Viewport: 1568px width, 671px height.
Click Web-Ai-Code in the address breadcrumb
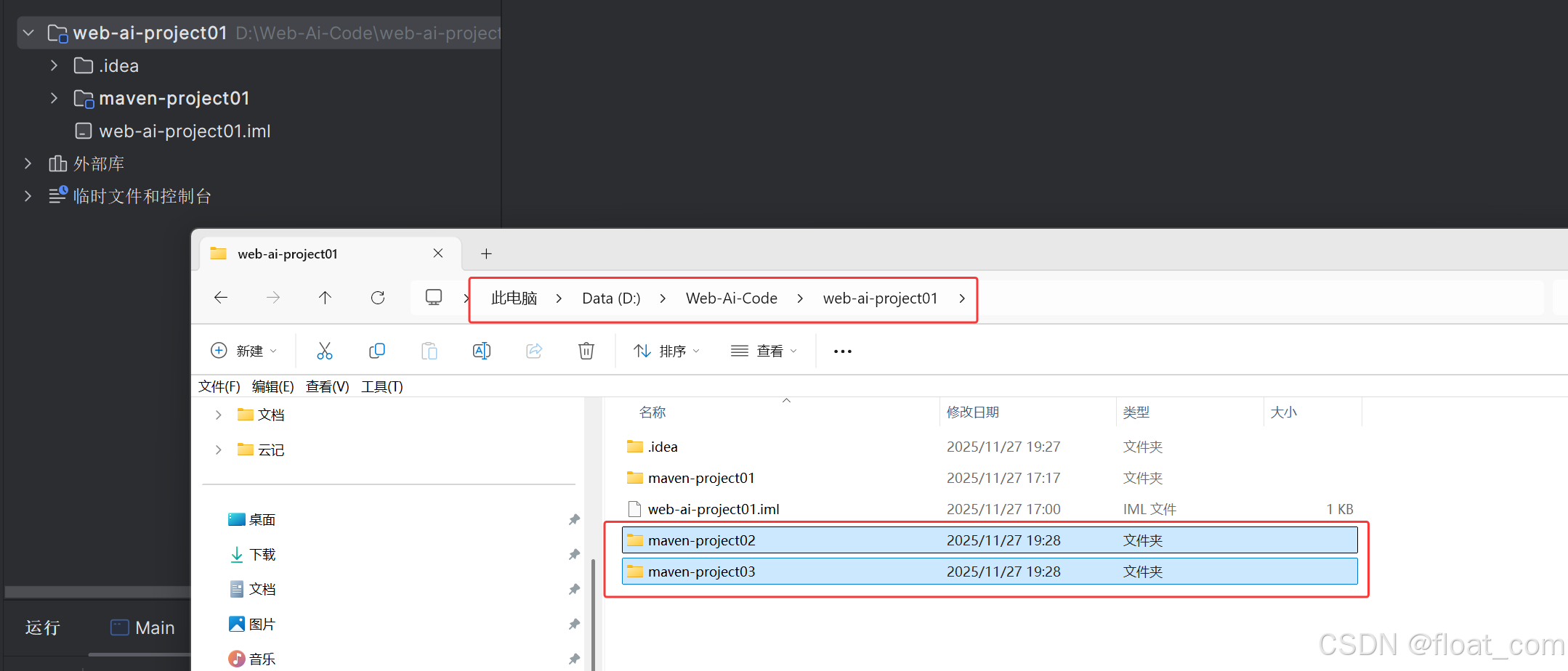pos(732,298)
